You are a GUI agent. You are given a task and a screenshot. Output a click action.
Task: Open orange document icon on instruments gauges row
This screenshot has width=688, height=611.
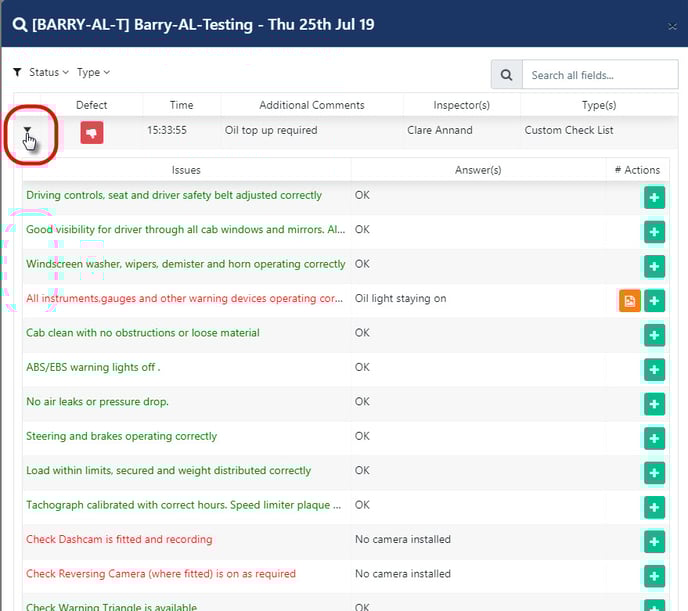point(630,301)
